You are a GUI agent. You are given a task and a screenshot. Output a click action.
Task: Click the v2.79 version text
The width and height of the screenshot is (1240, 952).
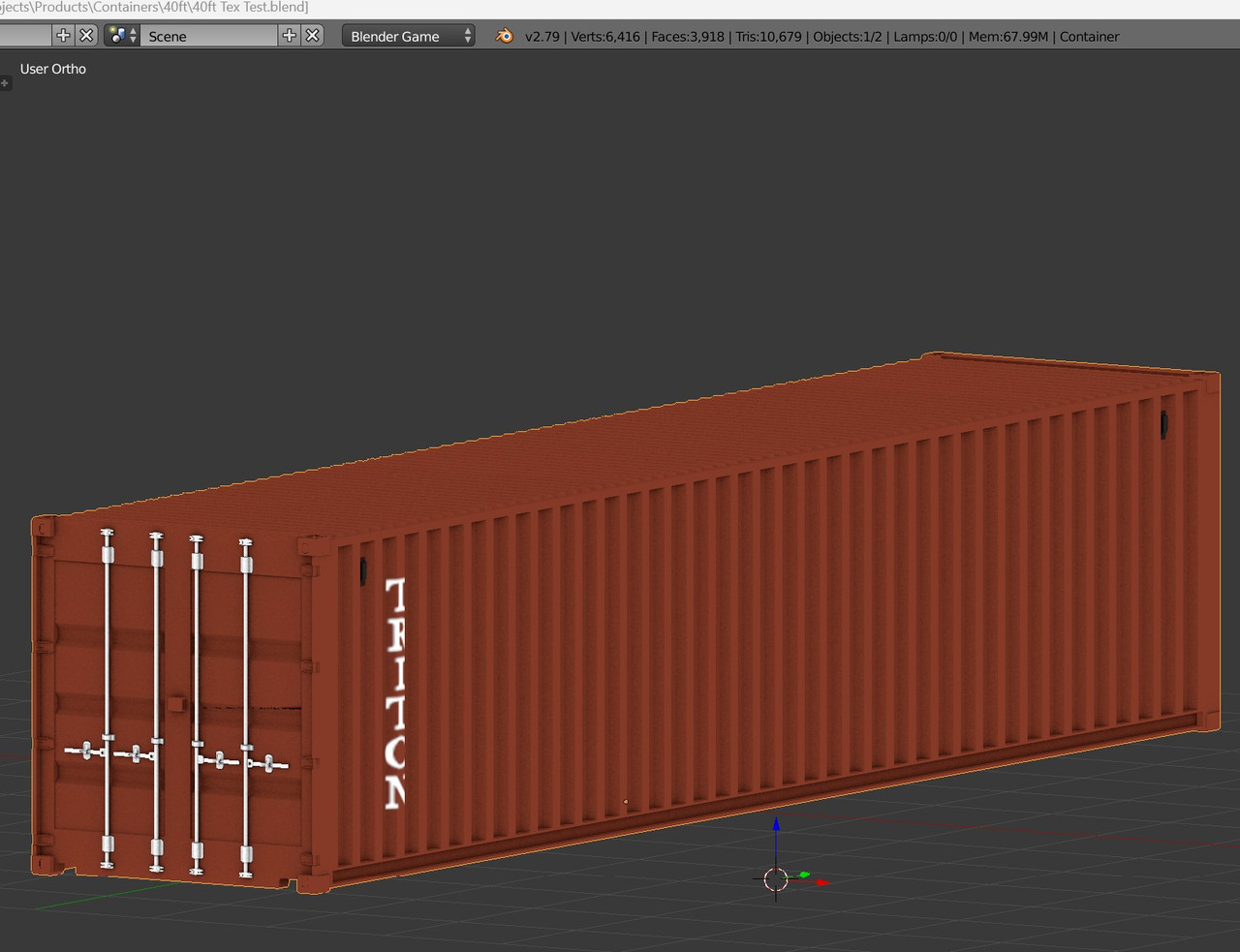tap(542, 37)
